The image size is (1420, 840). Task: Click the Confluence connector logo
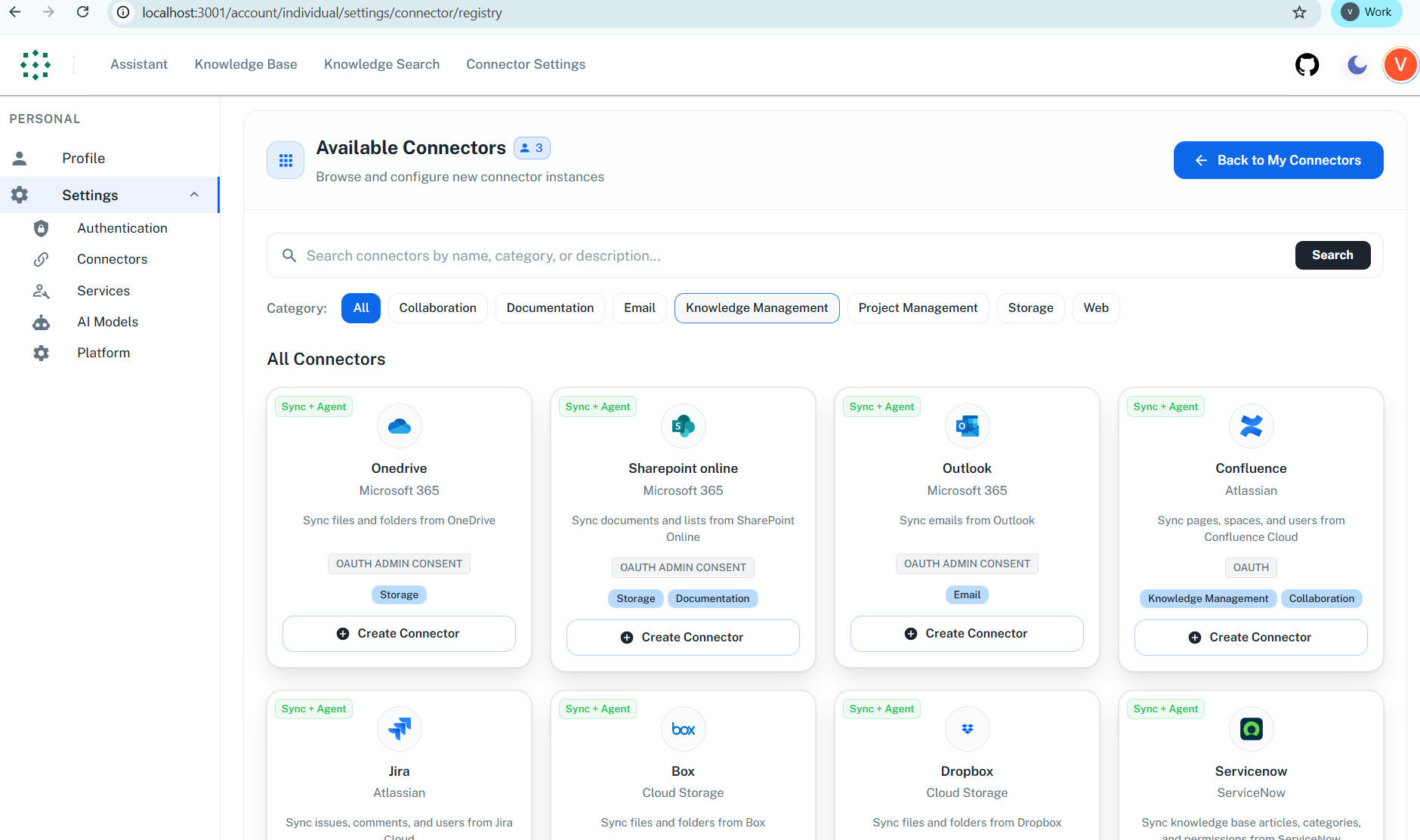click(1251, 426)
